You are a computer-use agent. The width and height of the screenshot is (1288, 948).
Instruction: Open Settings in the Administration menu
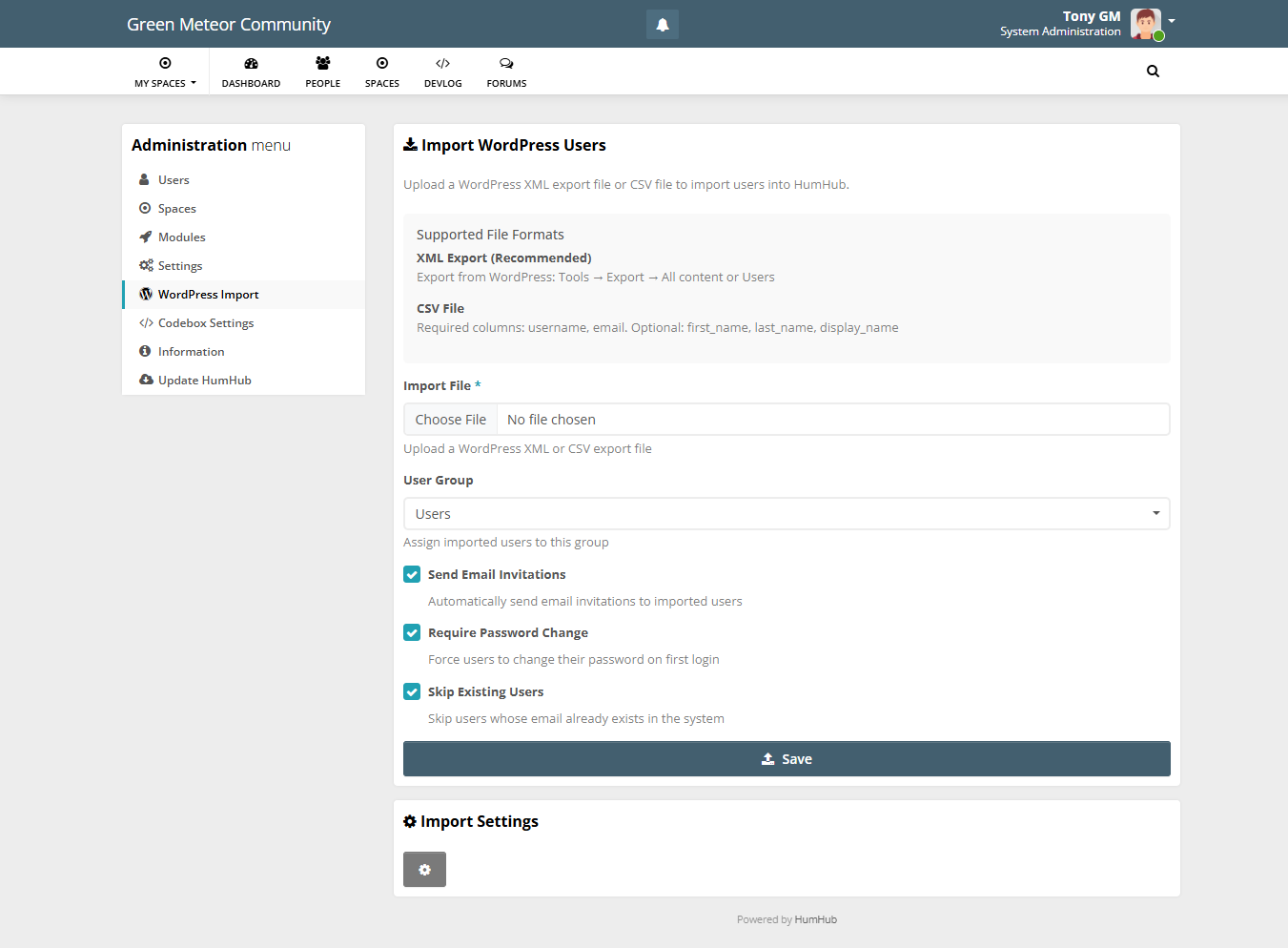[x=244, y=266]
